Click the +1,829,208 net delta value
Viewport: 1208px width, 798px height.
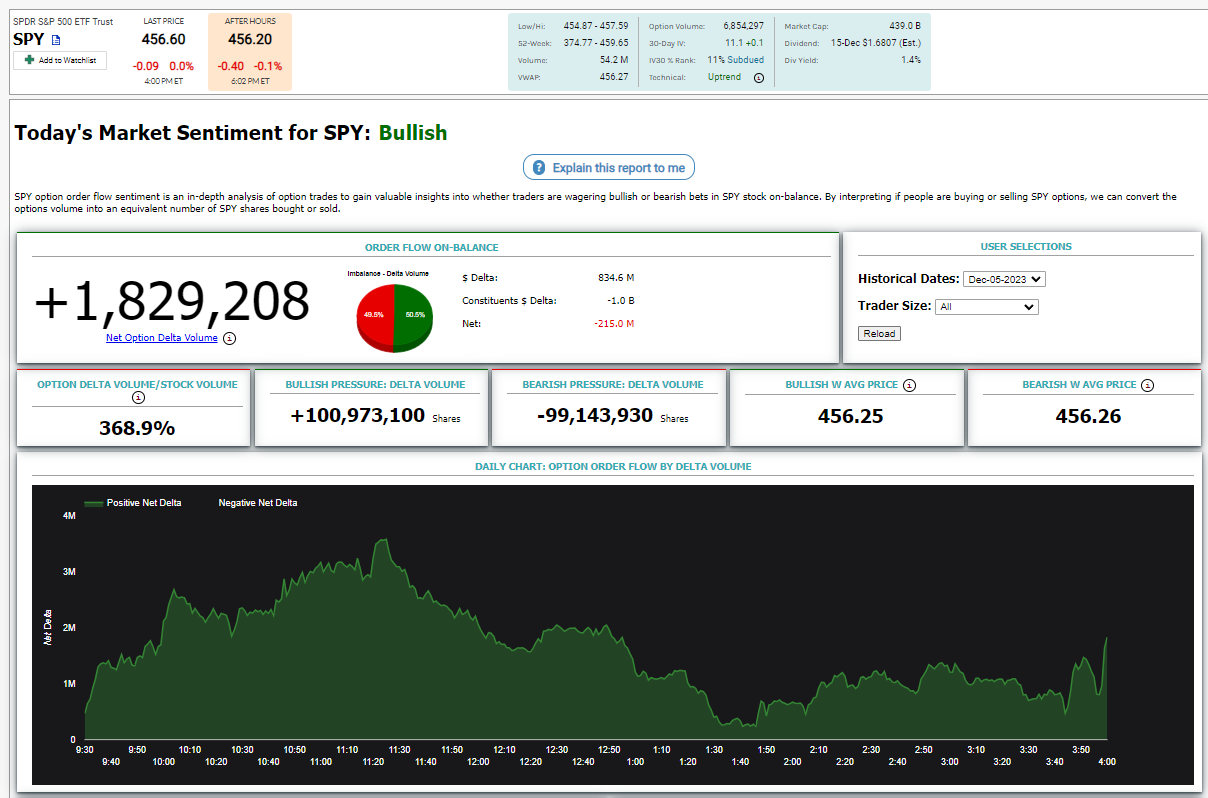[x=172, y=301]
